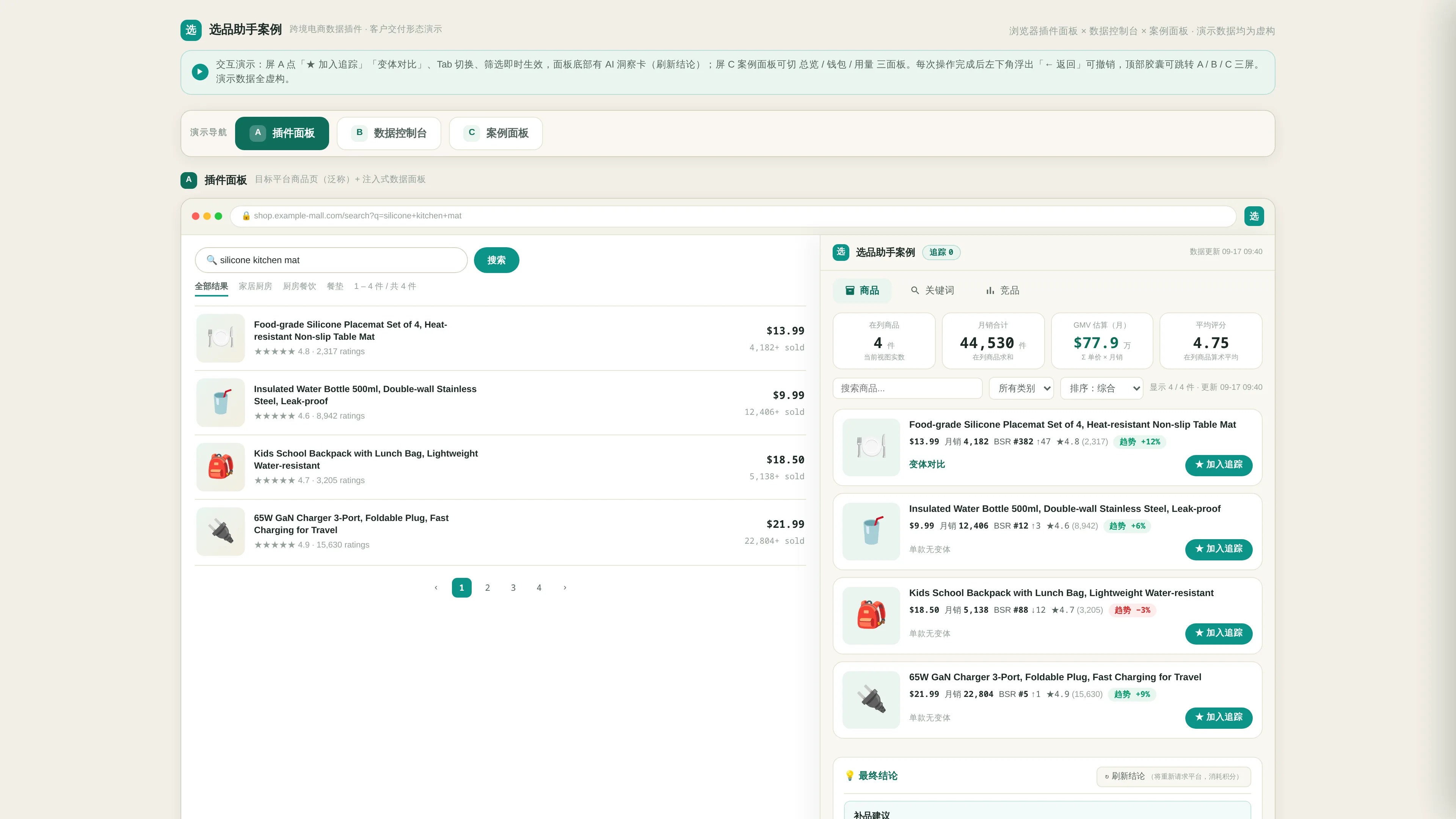The height and width of the screenshot is (819, 1456).
Task: Click the lightbulb icon beside 最终结论
Action: pos(849,775)
